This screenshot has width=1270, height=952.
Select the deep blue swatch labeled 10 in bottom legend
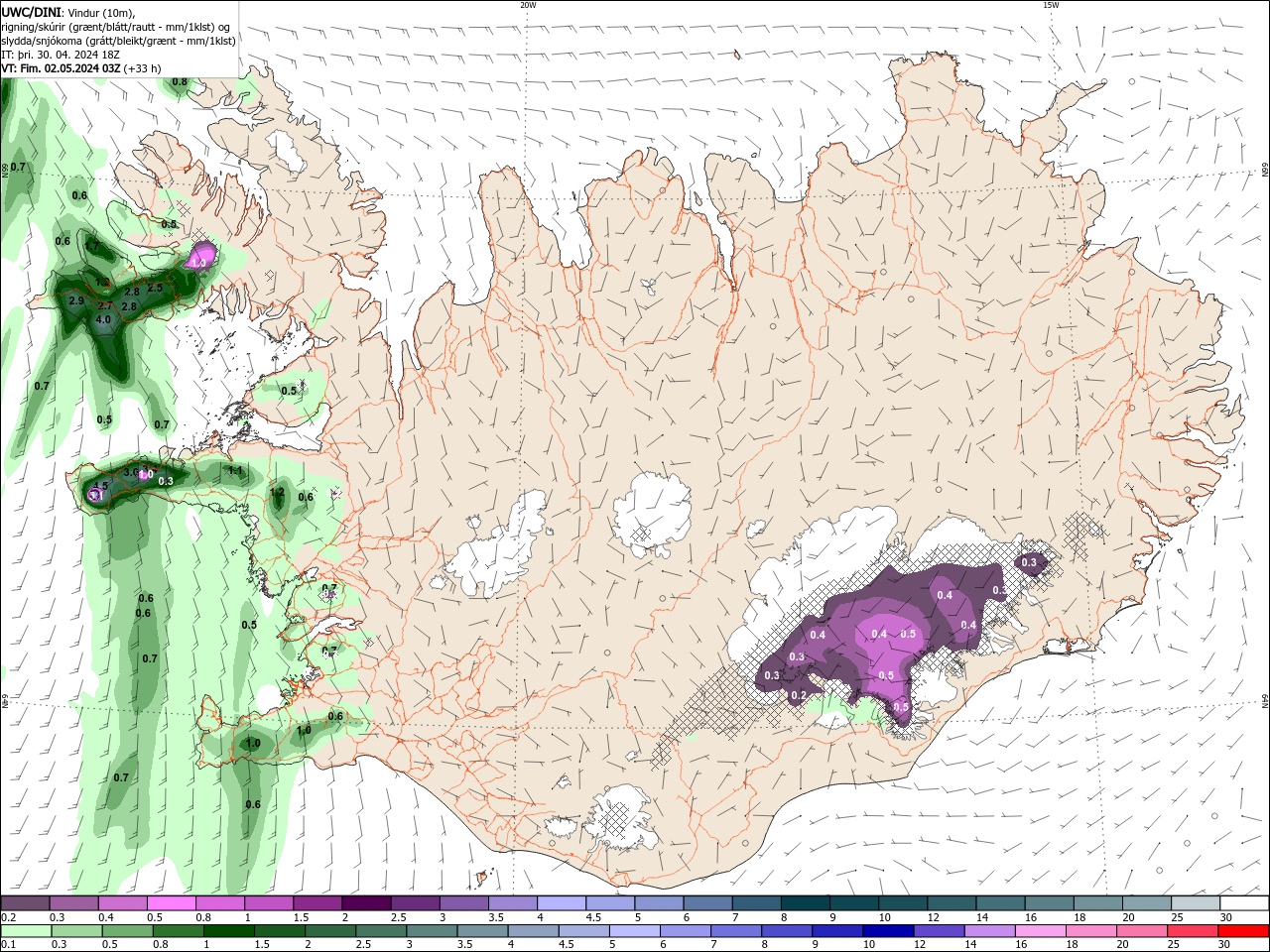[888, 931]
